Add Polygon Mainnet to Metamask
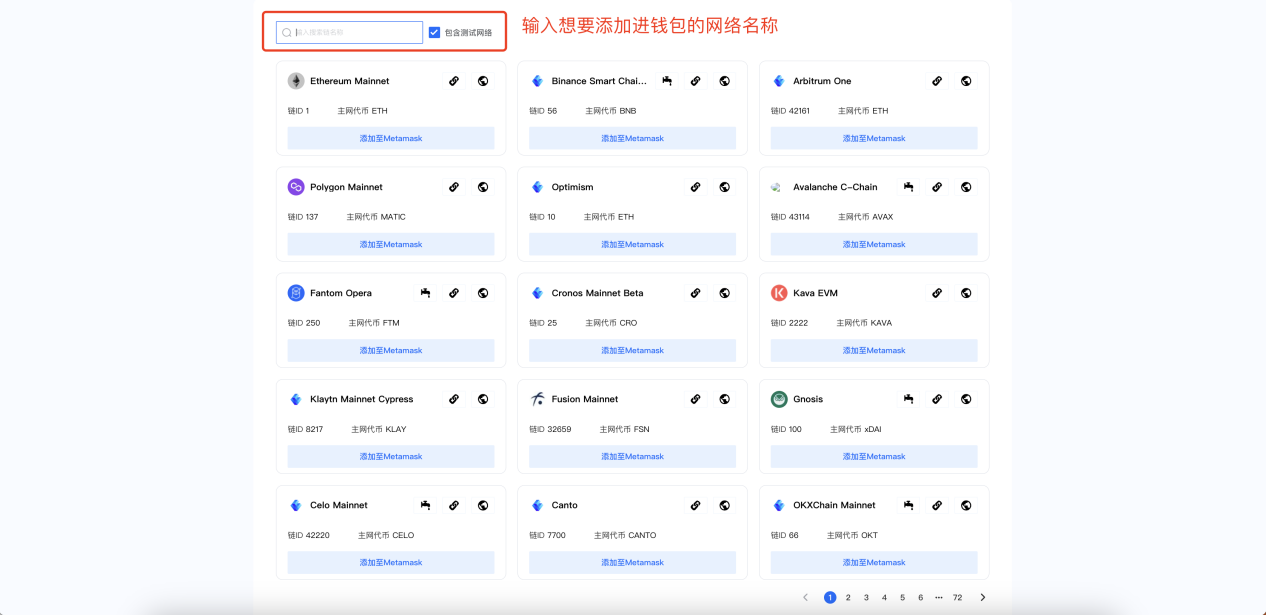Viewport: 1266px width, 615px height. point(391,244)
